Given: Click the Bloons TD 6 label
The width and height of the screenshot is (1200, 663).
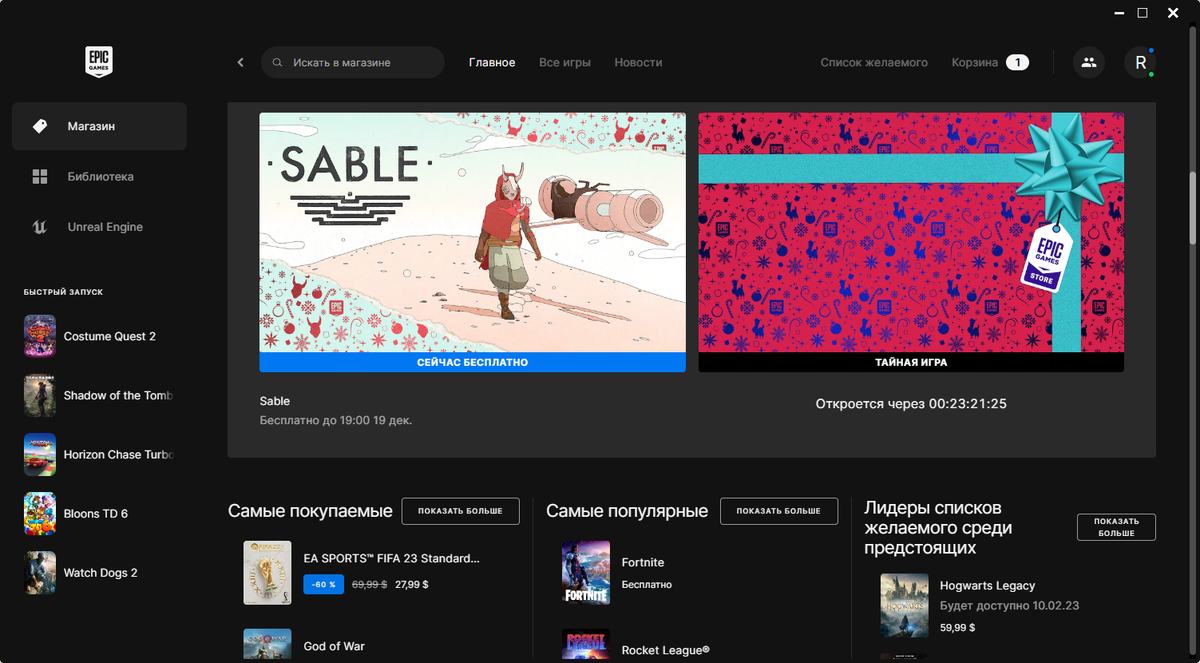Looking at the screenshot, I should pos(96,514).
